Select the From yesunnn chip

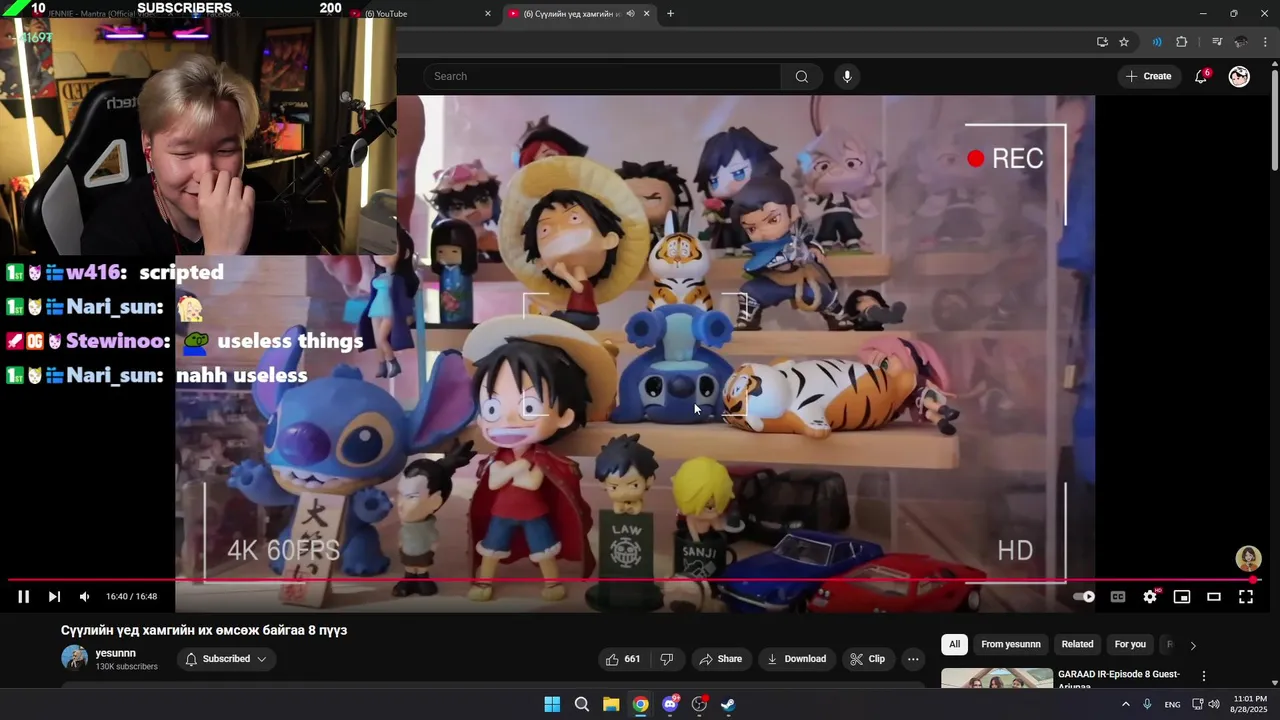[1010, 644]
